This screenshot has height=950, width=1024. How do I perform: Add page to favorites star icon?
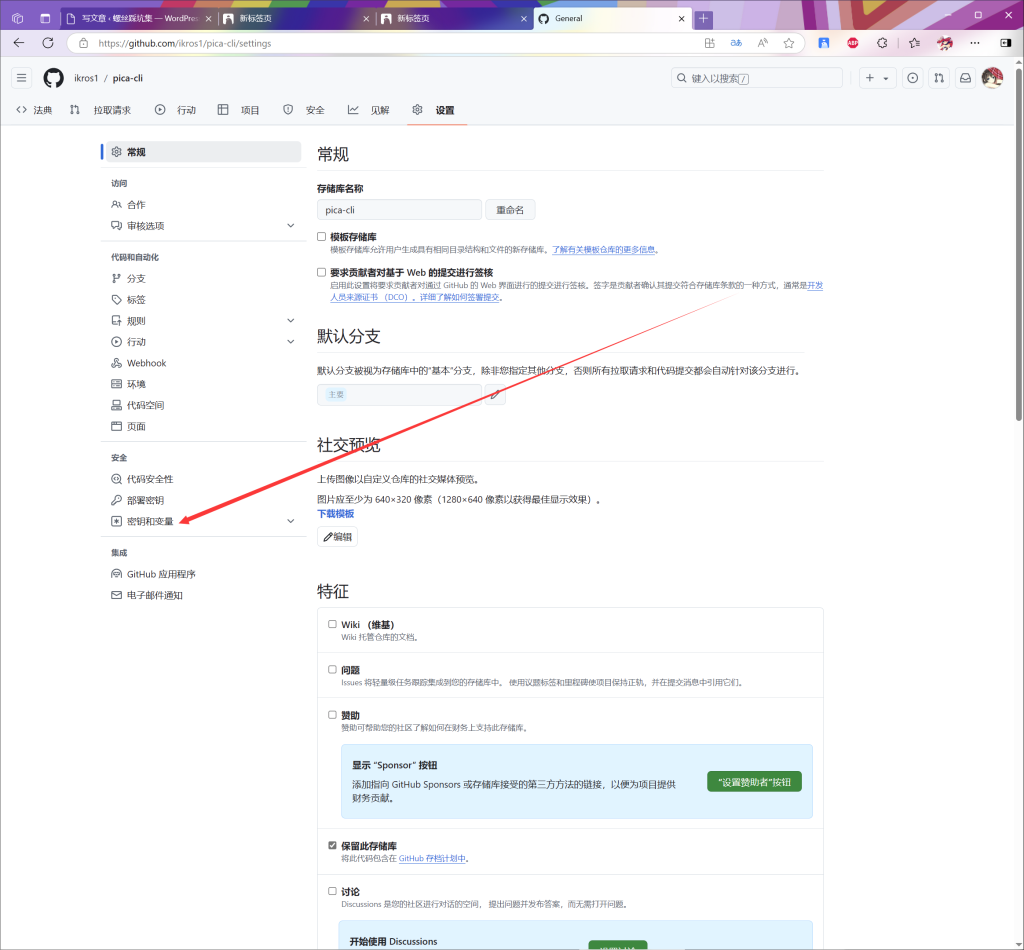tap(789, 43)
